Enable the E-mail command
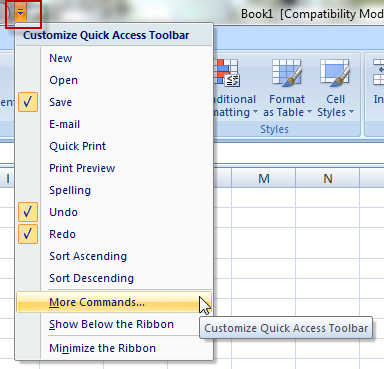384x369 pixels. 114,124
